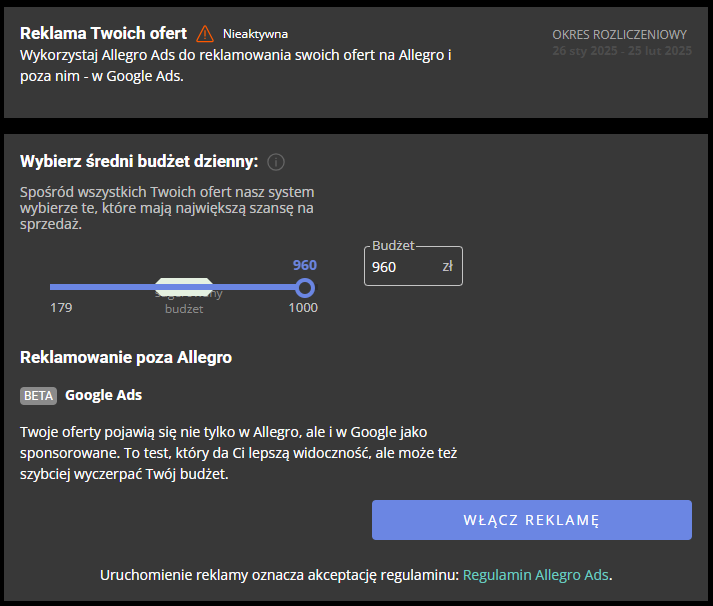713x606 pixels.
Task: Click the billing date range 26 sty 2025 - 25 lut 2025
Action: coord(622,50)
